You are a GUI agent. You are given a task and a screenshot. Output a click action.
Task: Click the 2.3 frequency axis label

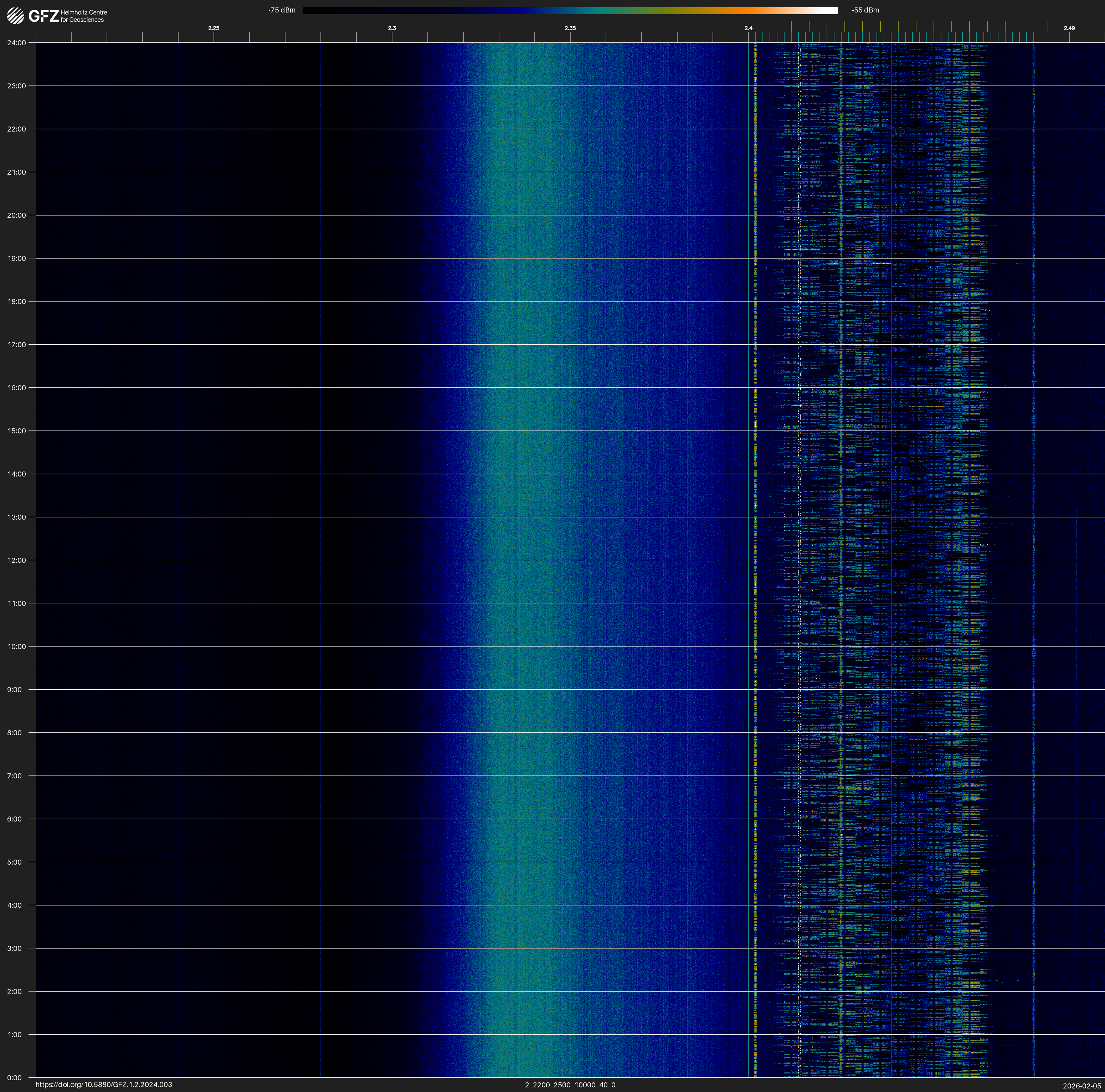[392, 28]
